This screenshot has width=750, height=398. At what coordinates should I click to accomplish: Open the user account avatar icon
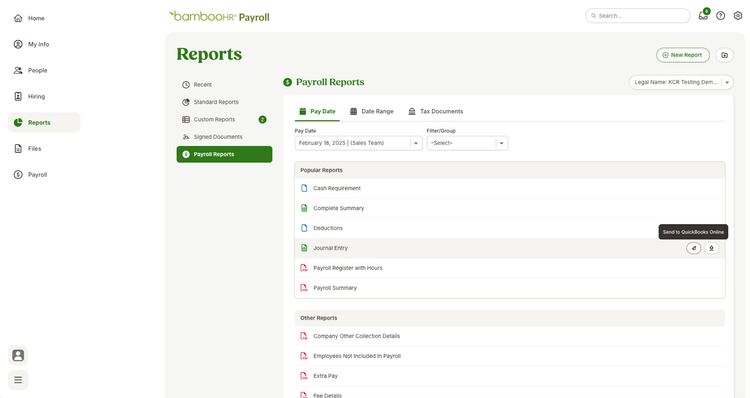tap(18, 355)
